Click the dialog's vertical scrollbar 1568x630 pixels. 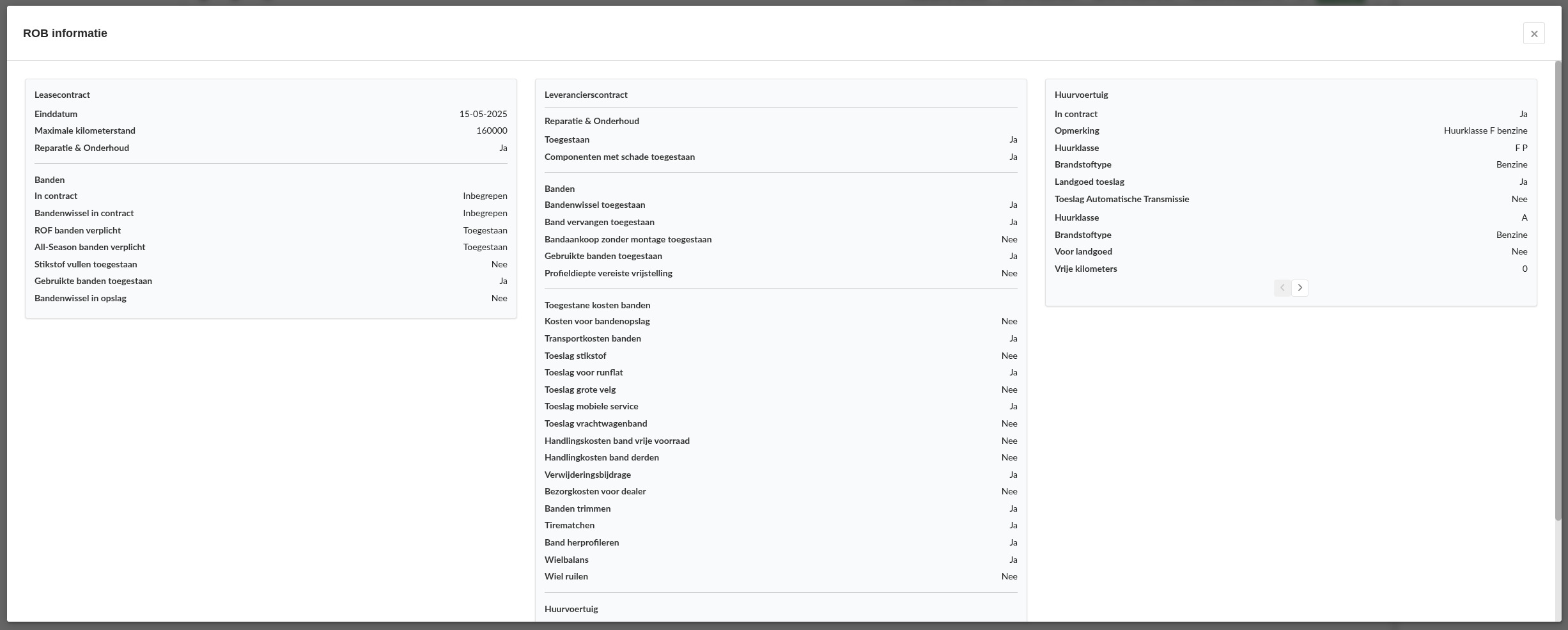pyautogui.click(x=1558, y=288)
